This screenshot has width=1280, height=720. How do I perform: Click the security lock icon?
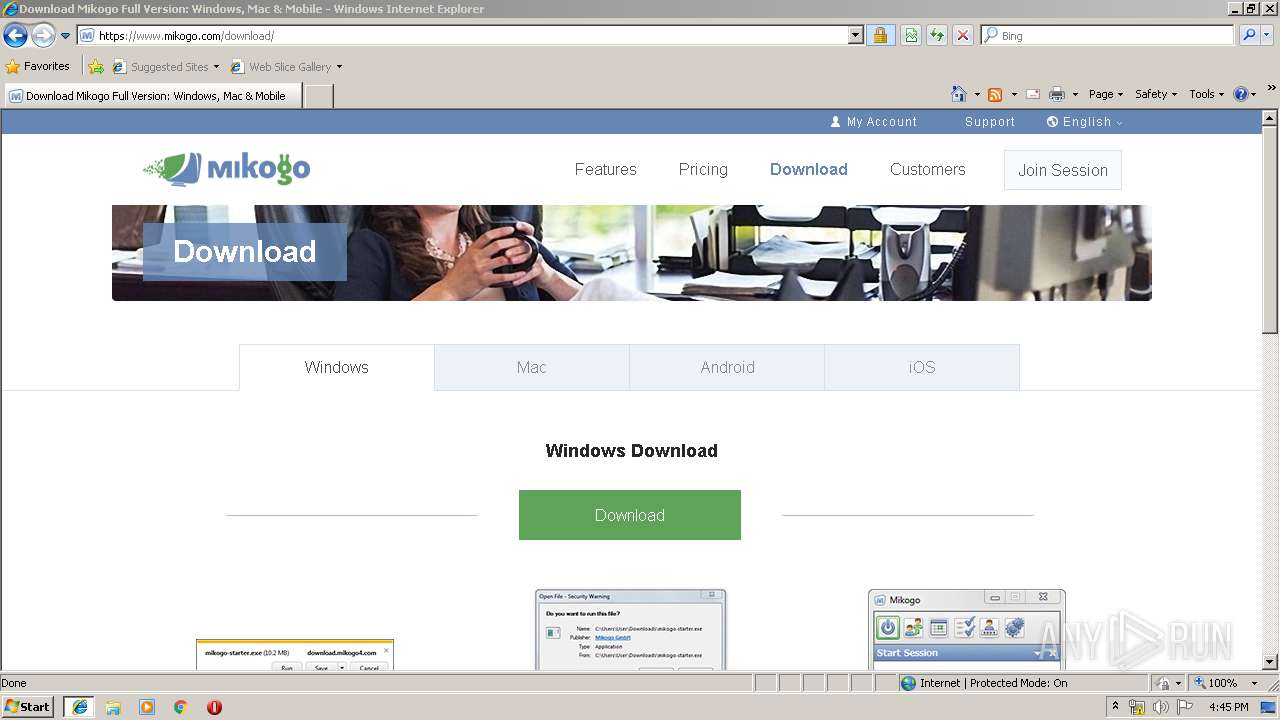tap(880, 36)
